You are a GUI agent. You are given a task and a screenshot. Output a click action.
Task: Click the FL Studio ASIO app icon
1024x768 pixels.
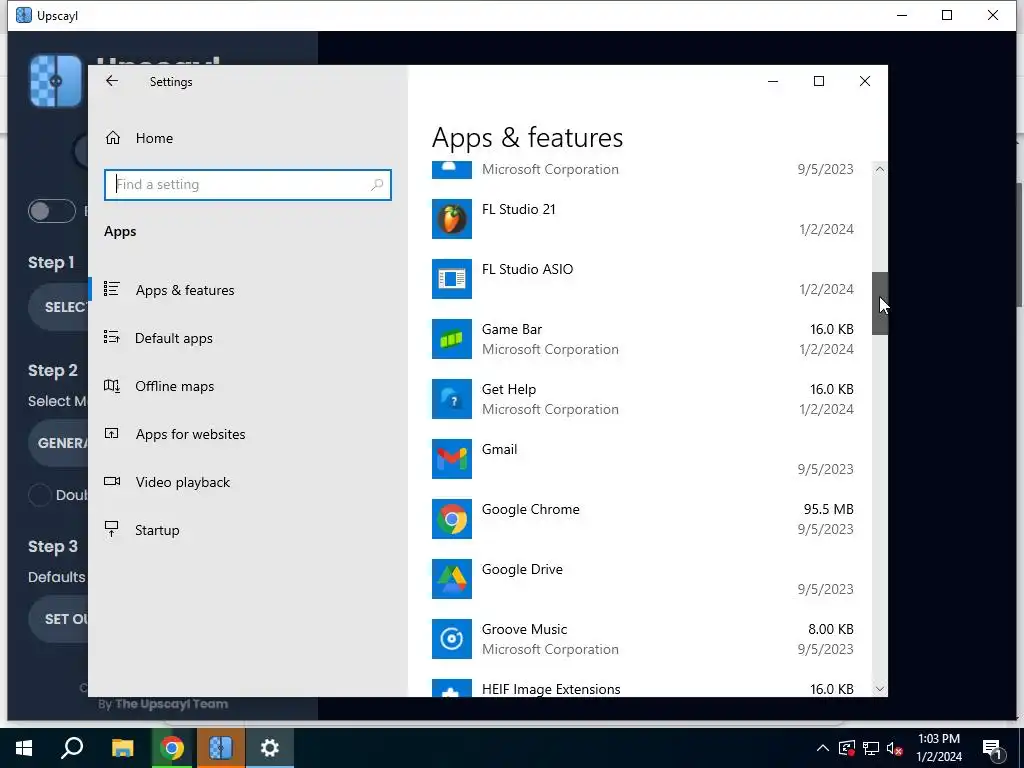[451, 279]
